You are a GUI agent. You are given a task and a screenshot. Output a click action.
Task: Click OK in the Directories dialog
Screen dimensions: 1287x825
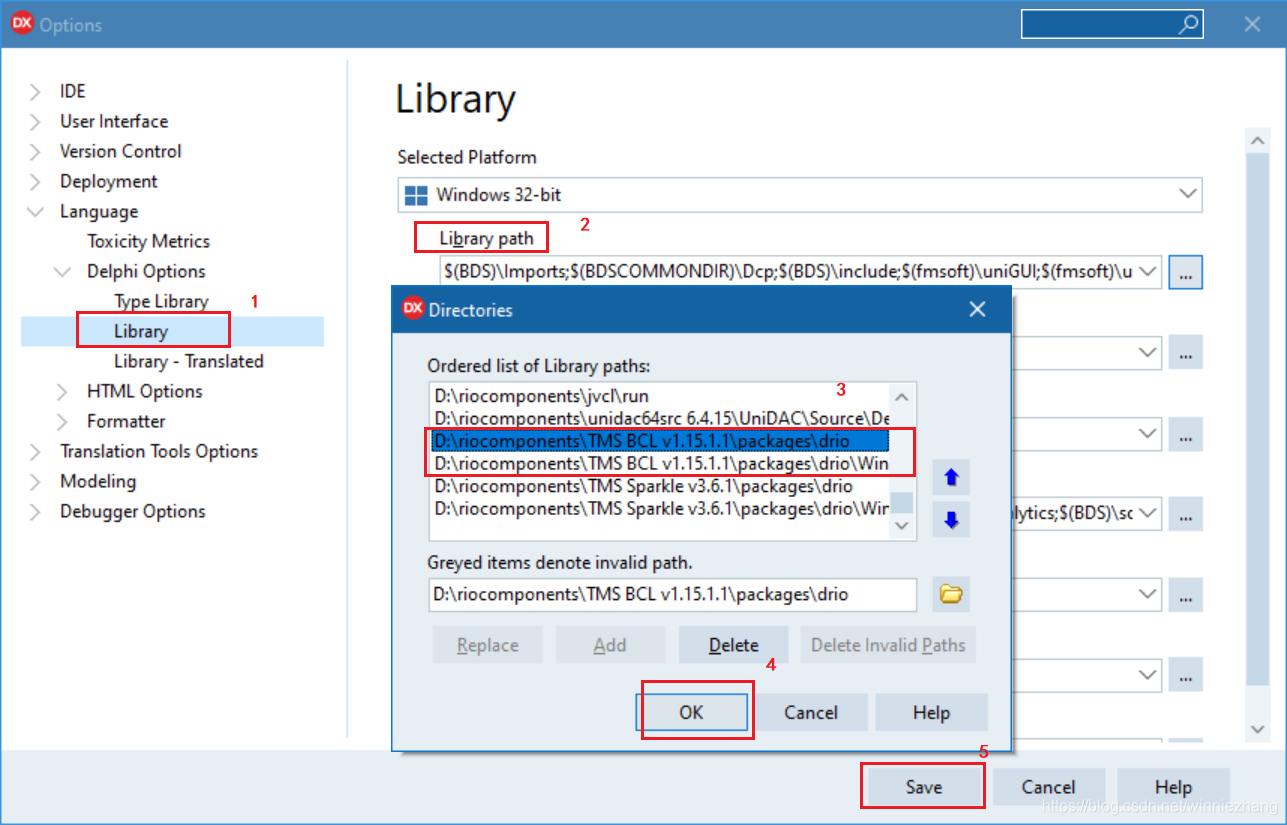691,712
